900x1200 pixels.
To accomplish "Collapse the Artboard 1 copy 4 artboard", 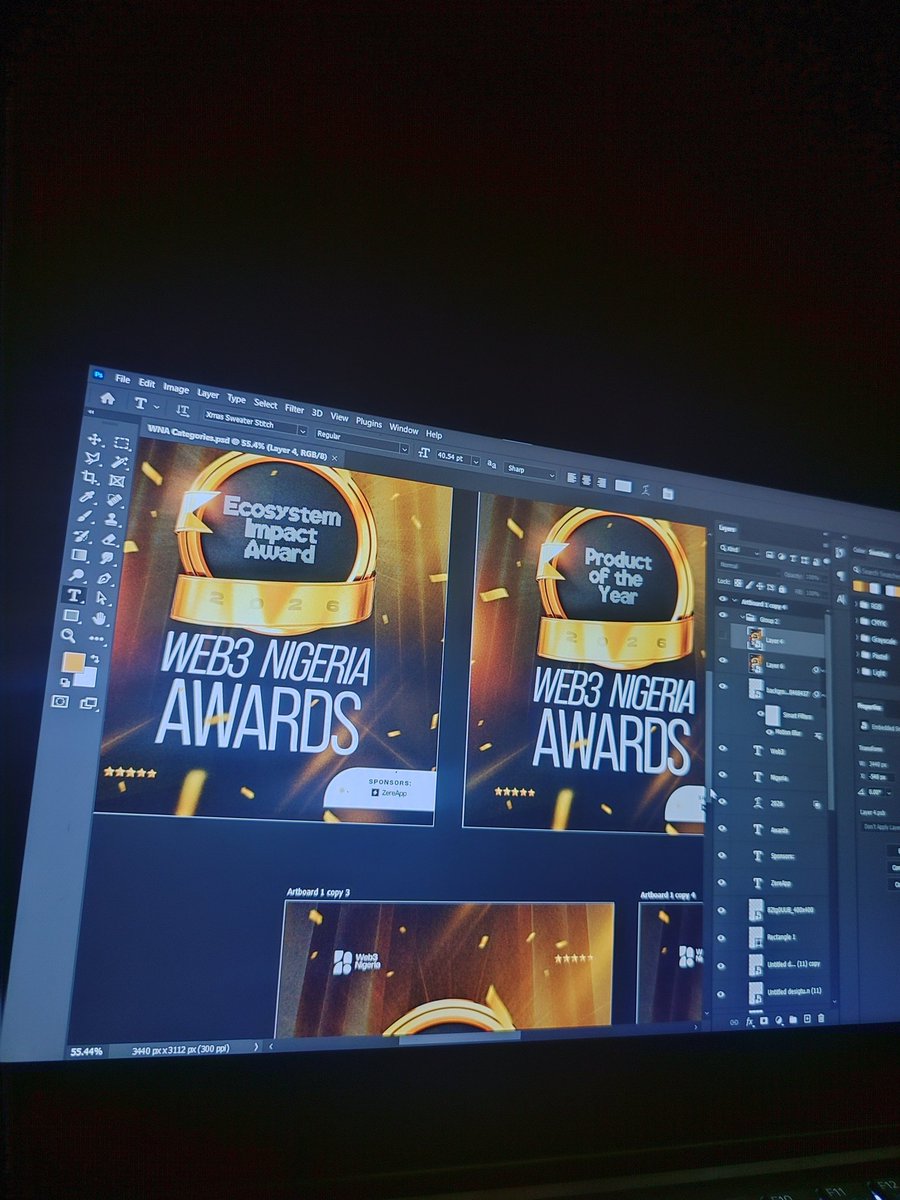I will pos(735,600).
